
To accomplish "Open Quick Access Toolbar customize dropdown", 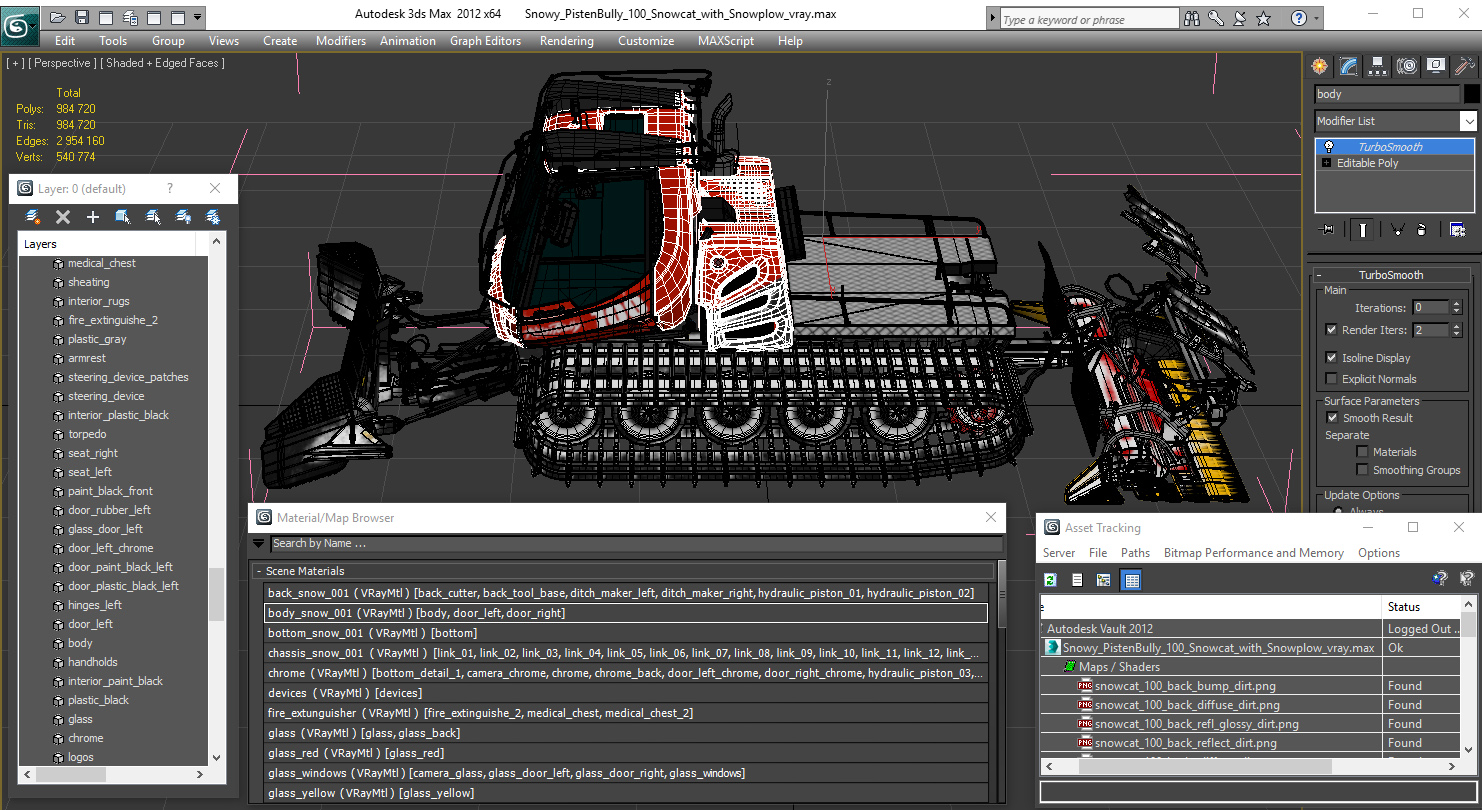I will click(x=198, y=17).
